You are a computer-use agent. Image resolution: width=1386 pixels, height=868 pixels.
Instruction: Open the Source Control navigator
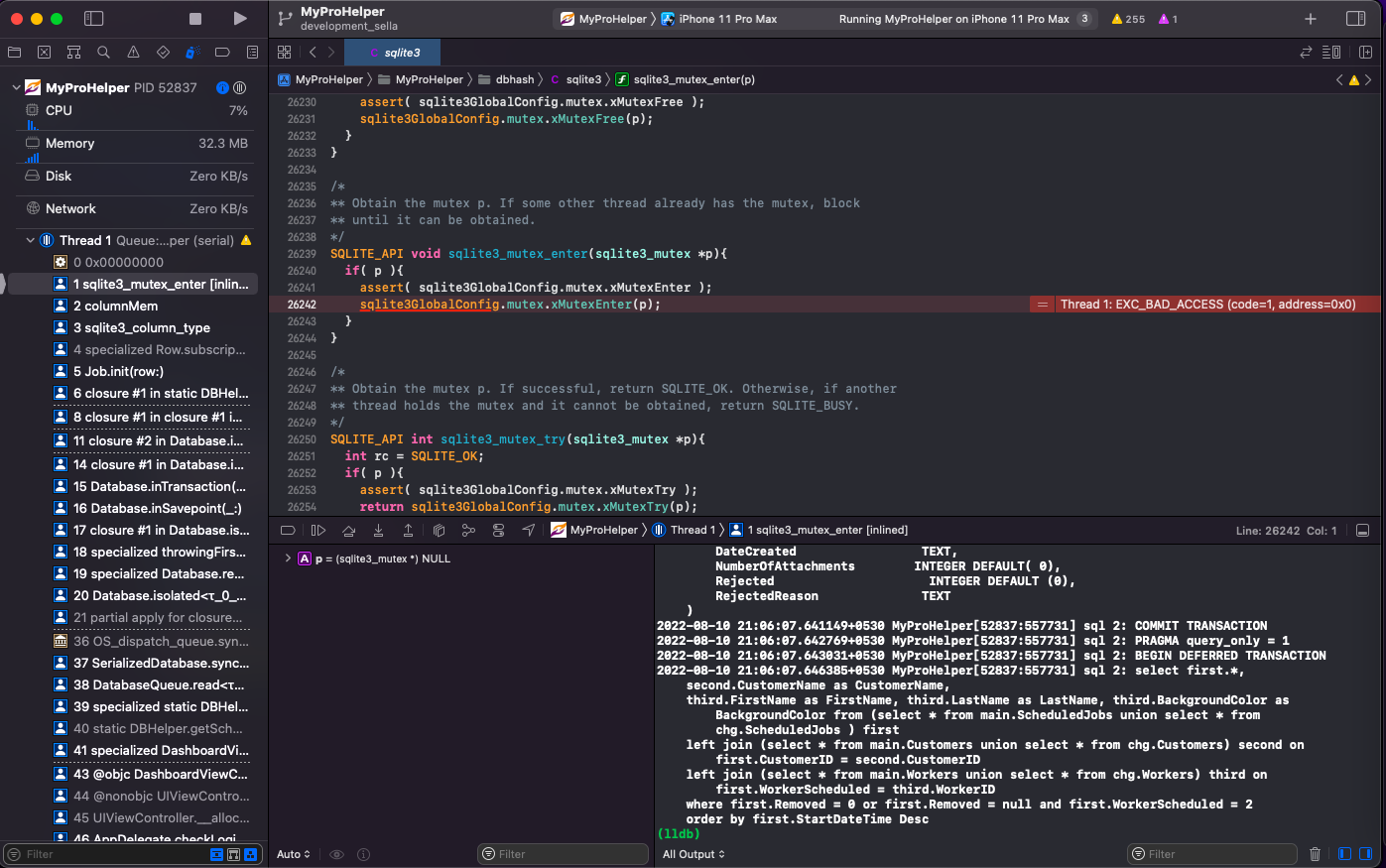(44, 53)
